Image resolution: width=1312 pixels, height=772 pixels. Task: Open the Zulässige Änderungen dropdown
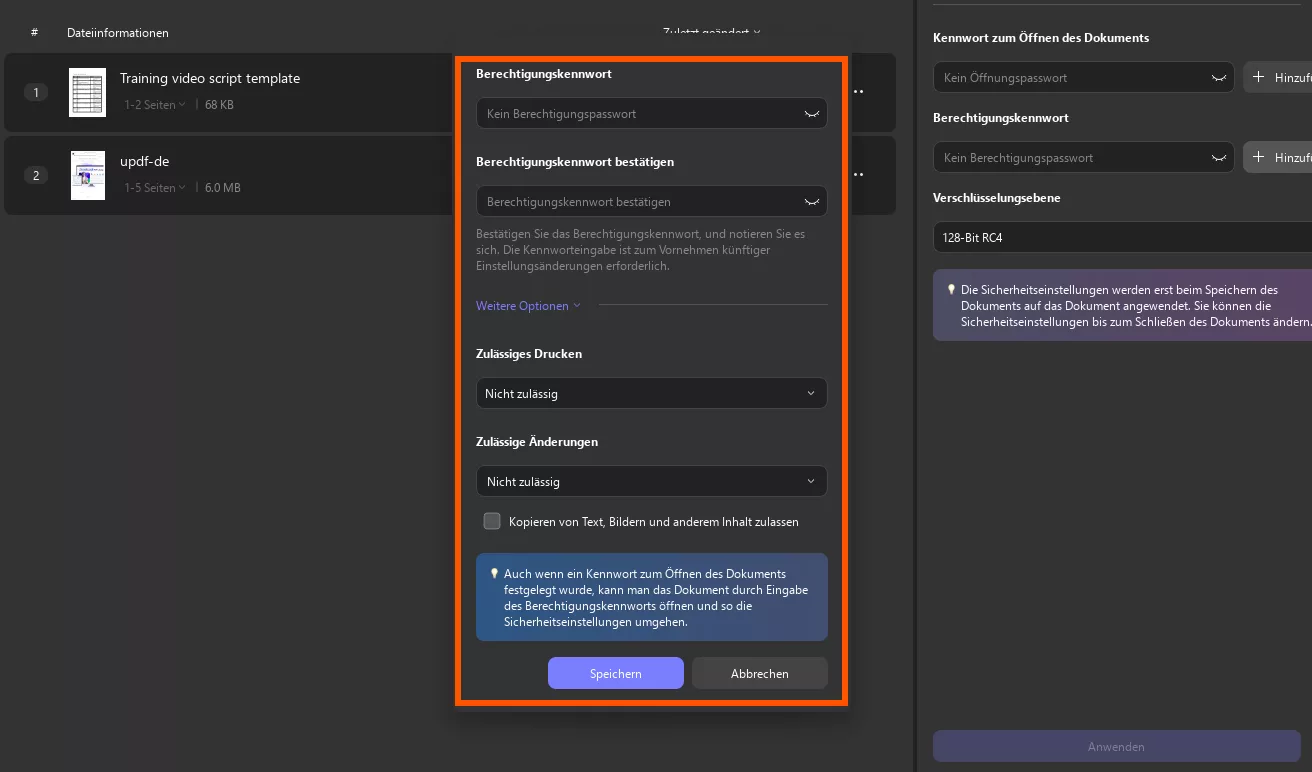pyautogui.click(x=651, y=481)
